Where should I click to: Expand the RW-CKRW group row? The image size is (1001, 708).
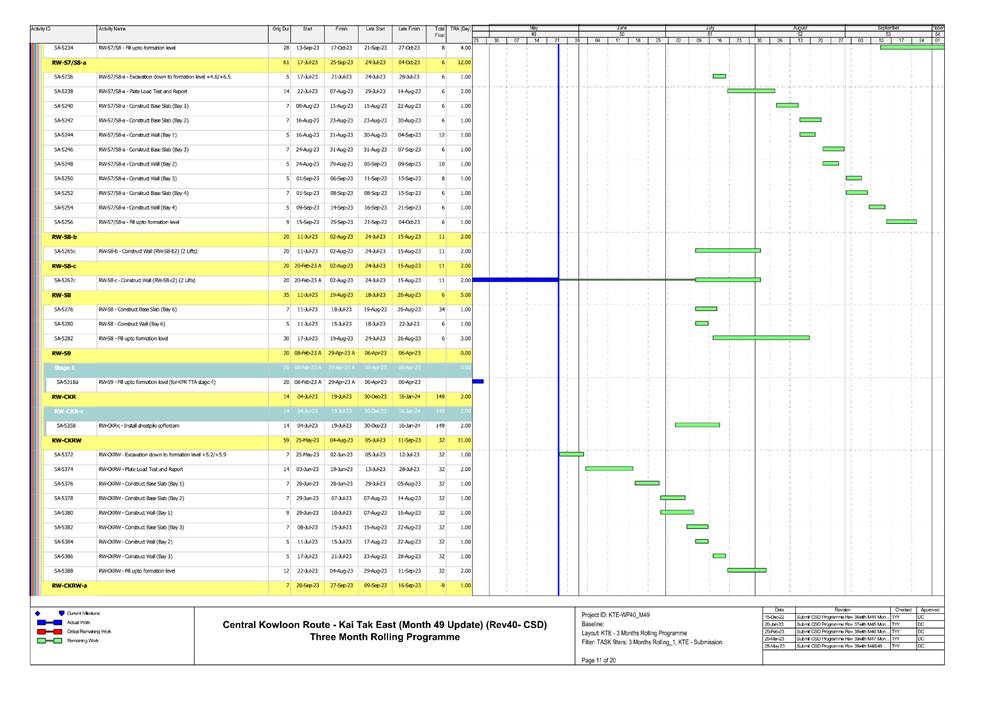[68, 440]
